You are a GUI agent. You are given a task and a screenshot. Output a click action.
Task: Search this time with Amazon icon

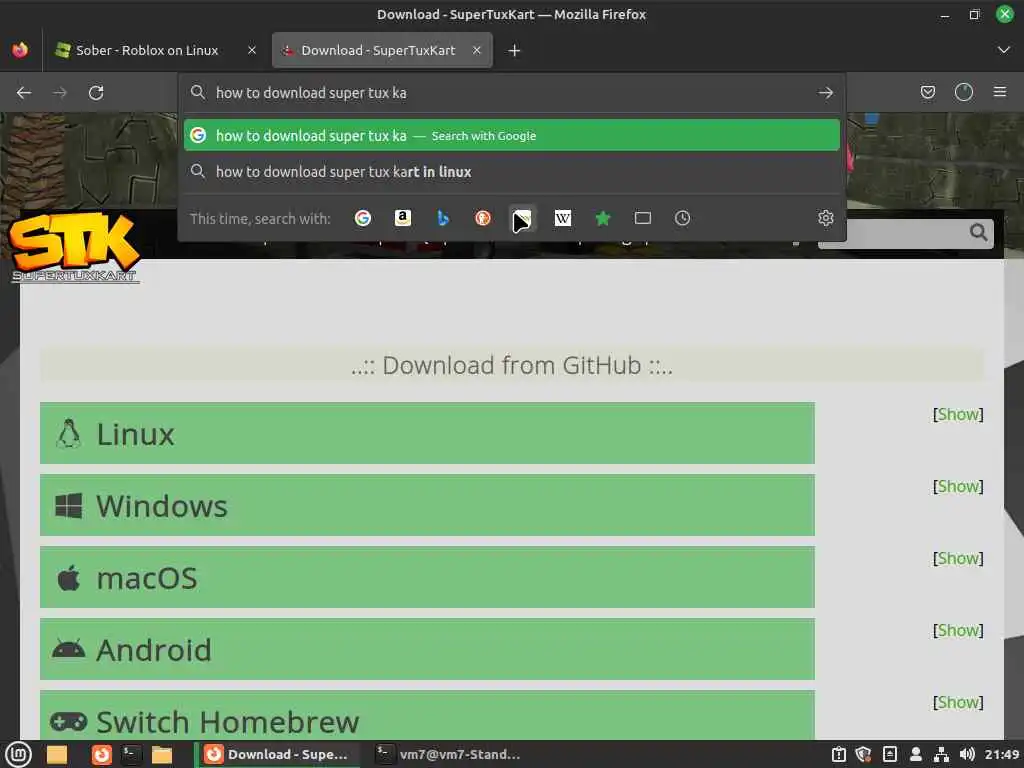[x=403, y=218]
